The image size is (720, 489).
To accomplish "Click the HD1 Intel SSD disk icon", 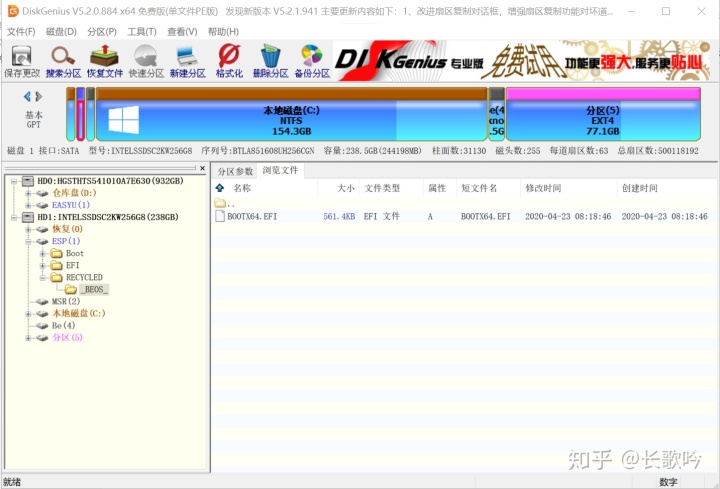I will 28,217.
